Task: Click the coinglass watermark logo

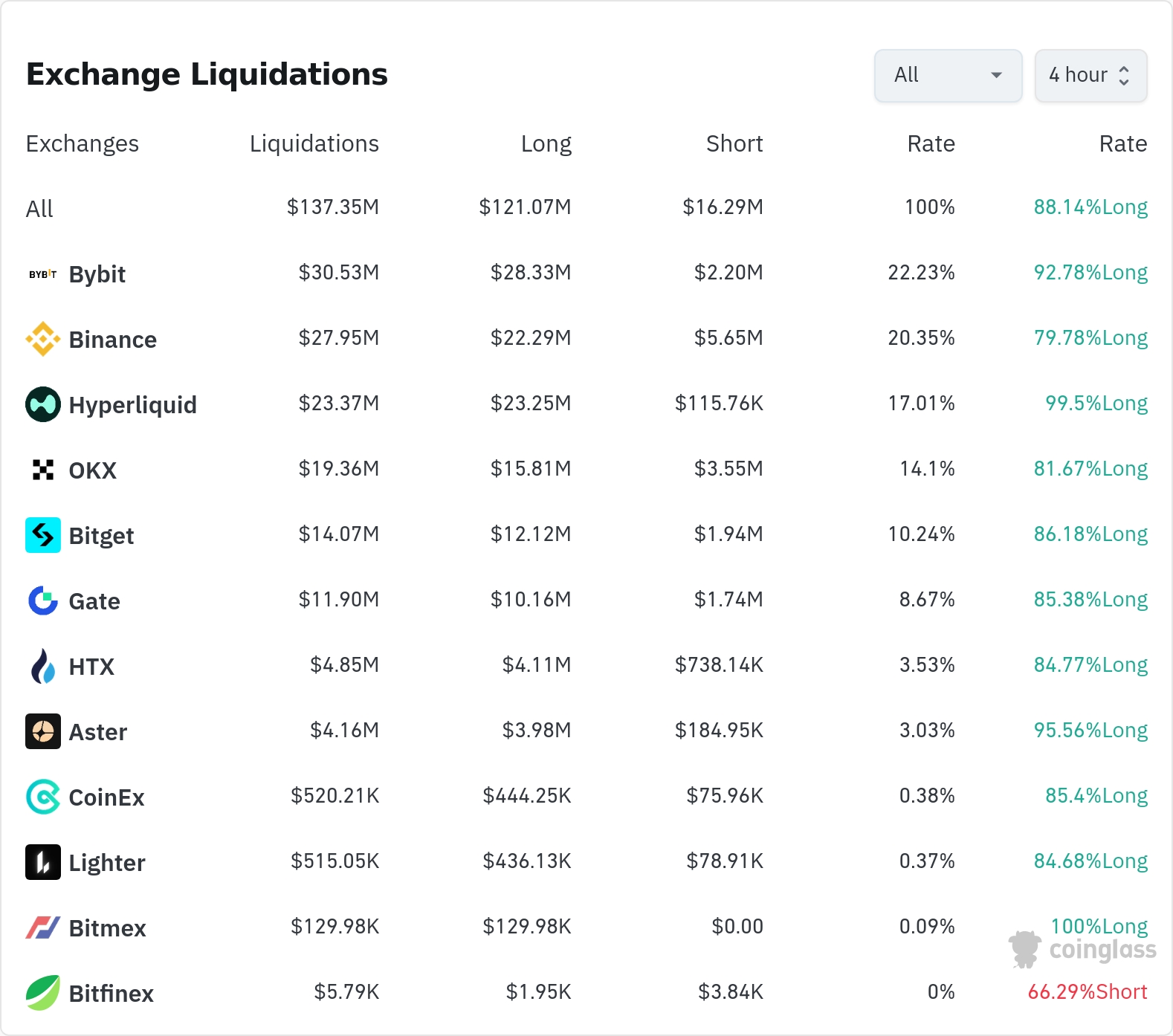Action: click(1083, 949)
